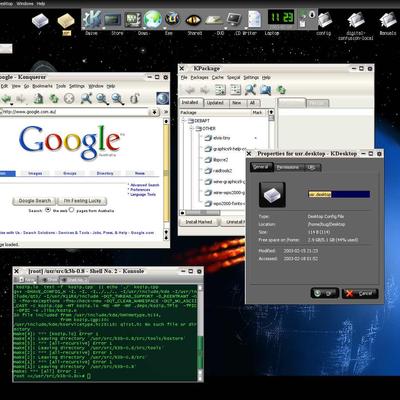Open the Permissions tab in Properties dialog
Image resolution: width=400 pixels, height=400 pixels.
click(288, 167)
